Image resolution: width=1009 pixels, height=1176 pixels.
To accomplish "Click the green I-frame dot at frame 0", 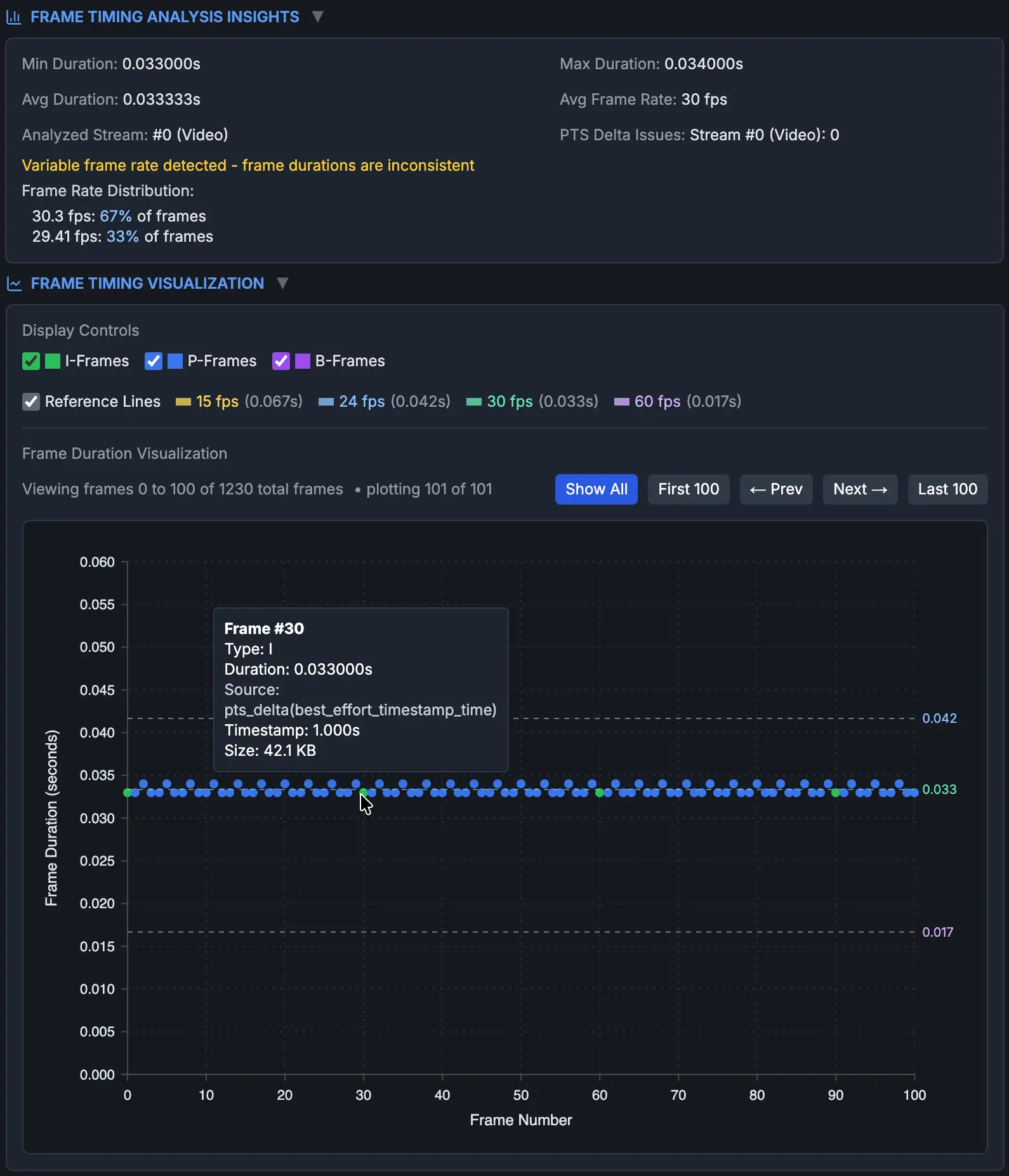I will [128, 793].
